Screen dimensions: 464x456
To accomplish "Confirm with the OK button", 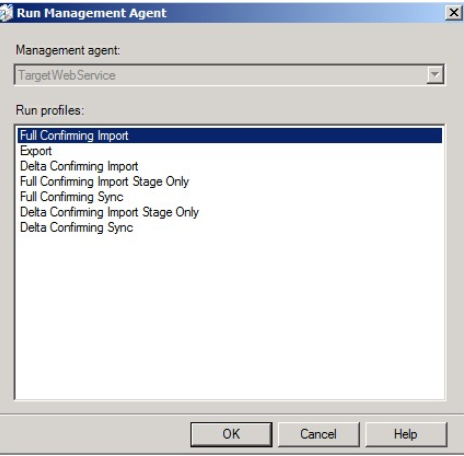I will (231, 434).
